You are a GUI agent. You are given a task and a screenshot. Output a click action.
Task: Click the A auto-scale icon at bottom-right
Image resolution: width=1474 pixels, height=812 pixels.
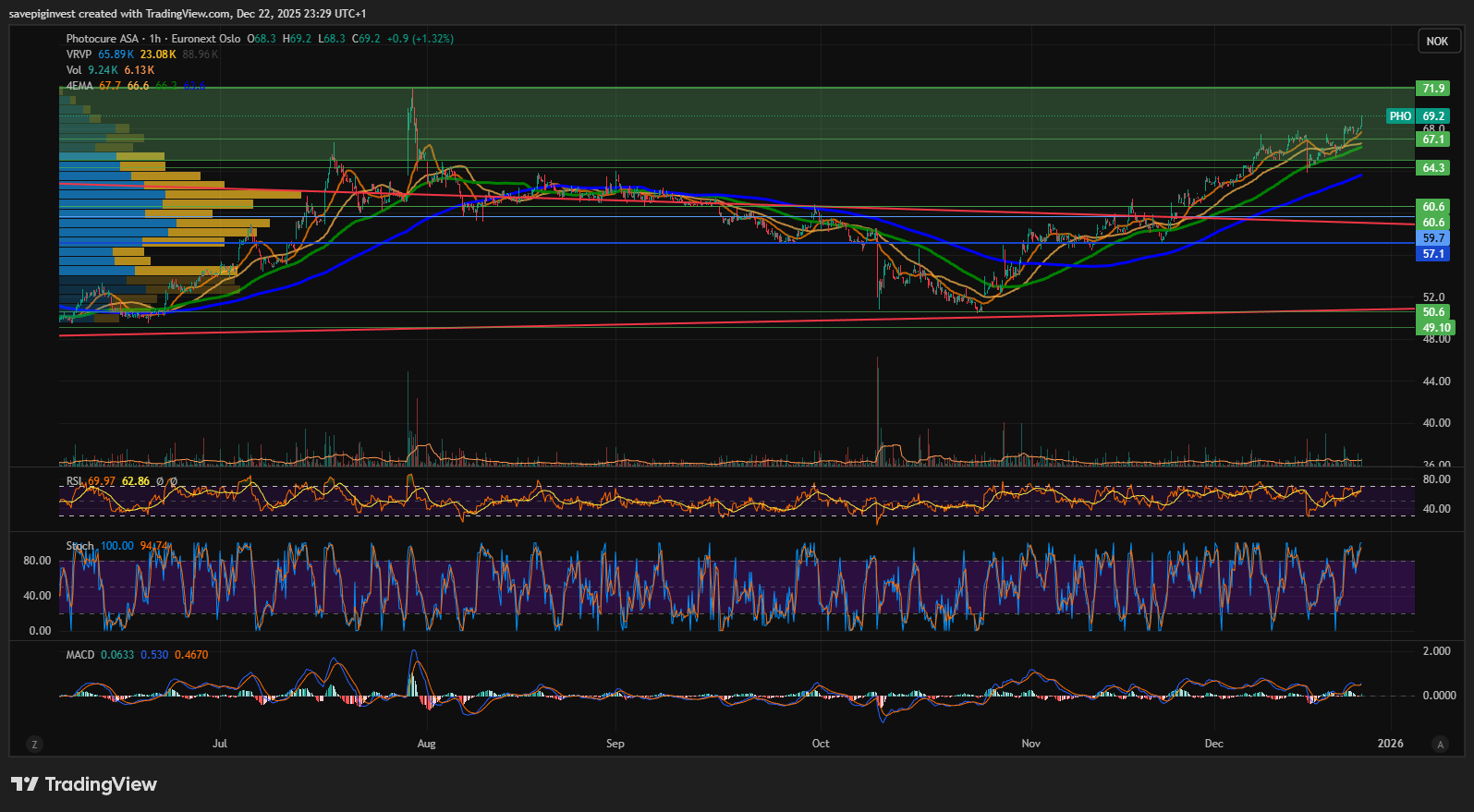(x=1439, y=744)
